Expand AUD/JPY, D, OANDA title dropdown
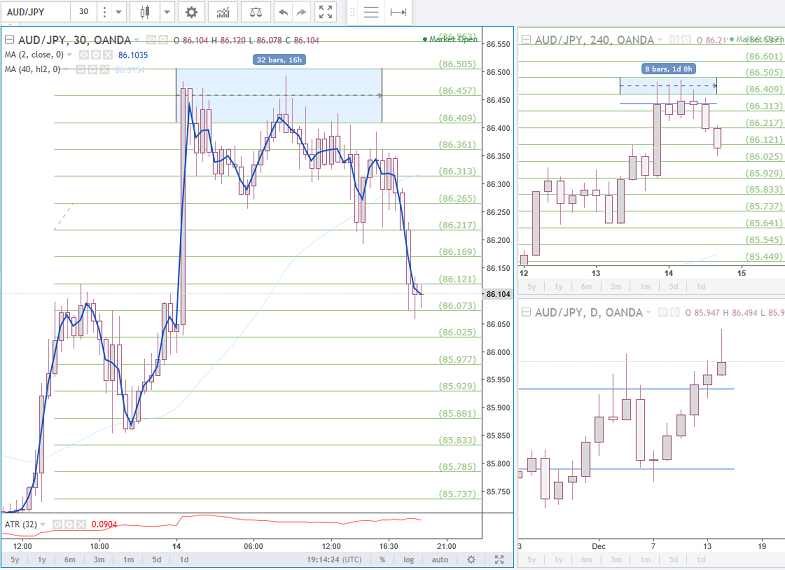785x570 pixels. tap(648, 312)
